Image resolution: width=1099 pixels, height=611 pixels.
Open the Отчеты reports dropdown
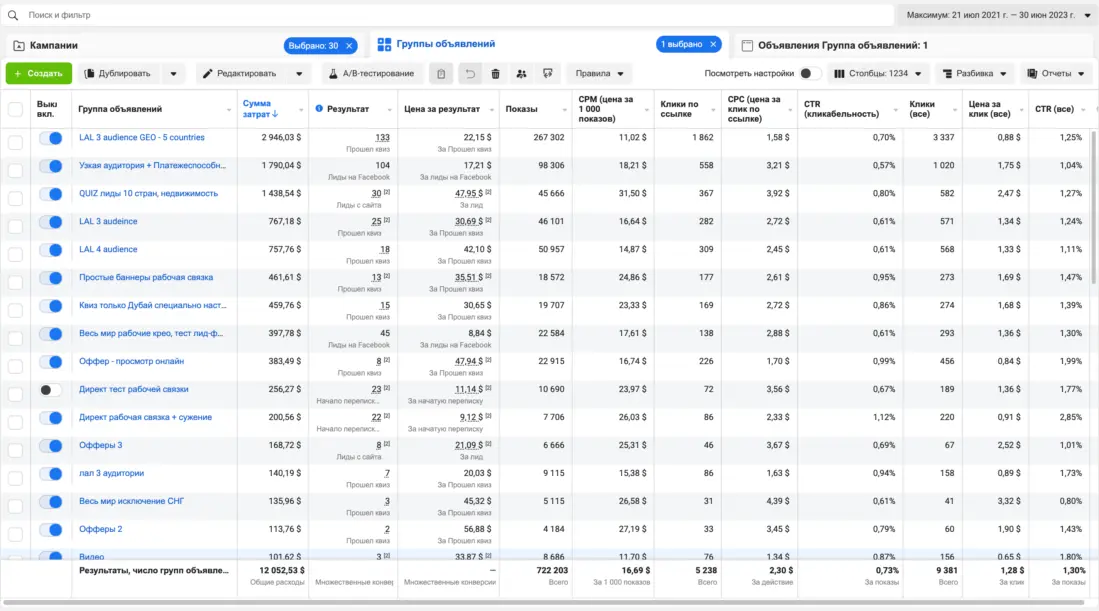click(x=1056, y=74)
